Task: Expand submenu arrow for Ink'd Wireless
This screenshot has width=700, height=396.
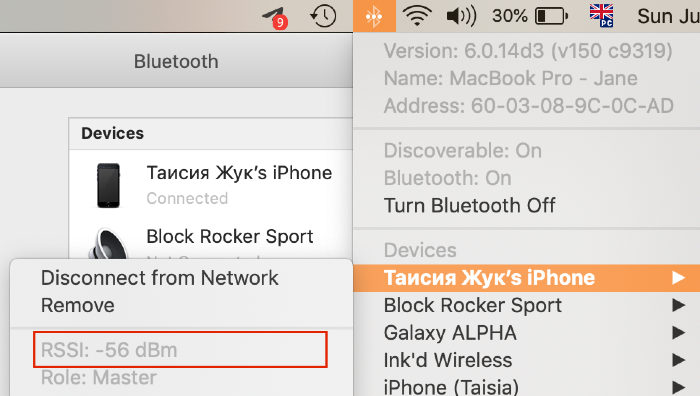Action: (x=678, y=360)
